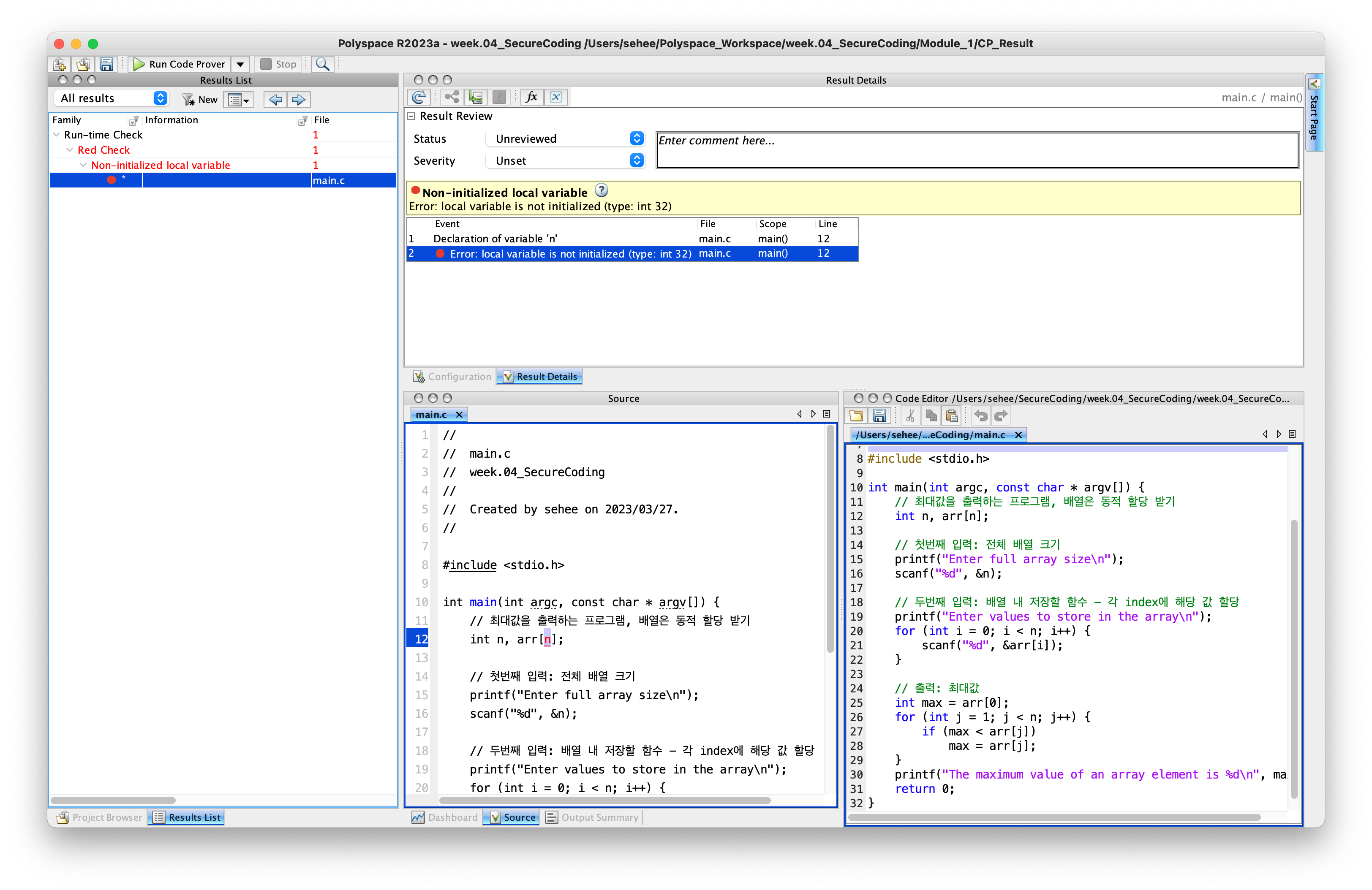Click the green Run Code Prover button
The height and width of the screenshot is (890, 1372).
pyautogui.click(x=179, y=64)
